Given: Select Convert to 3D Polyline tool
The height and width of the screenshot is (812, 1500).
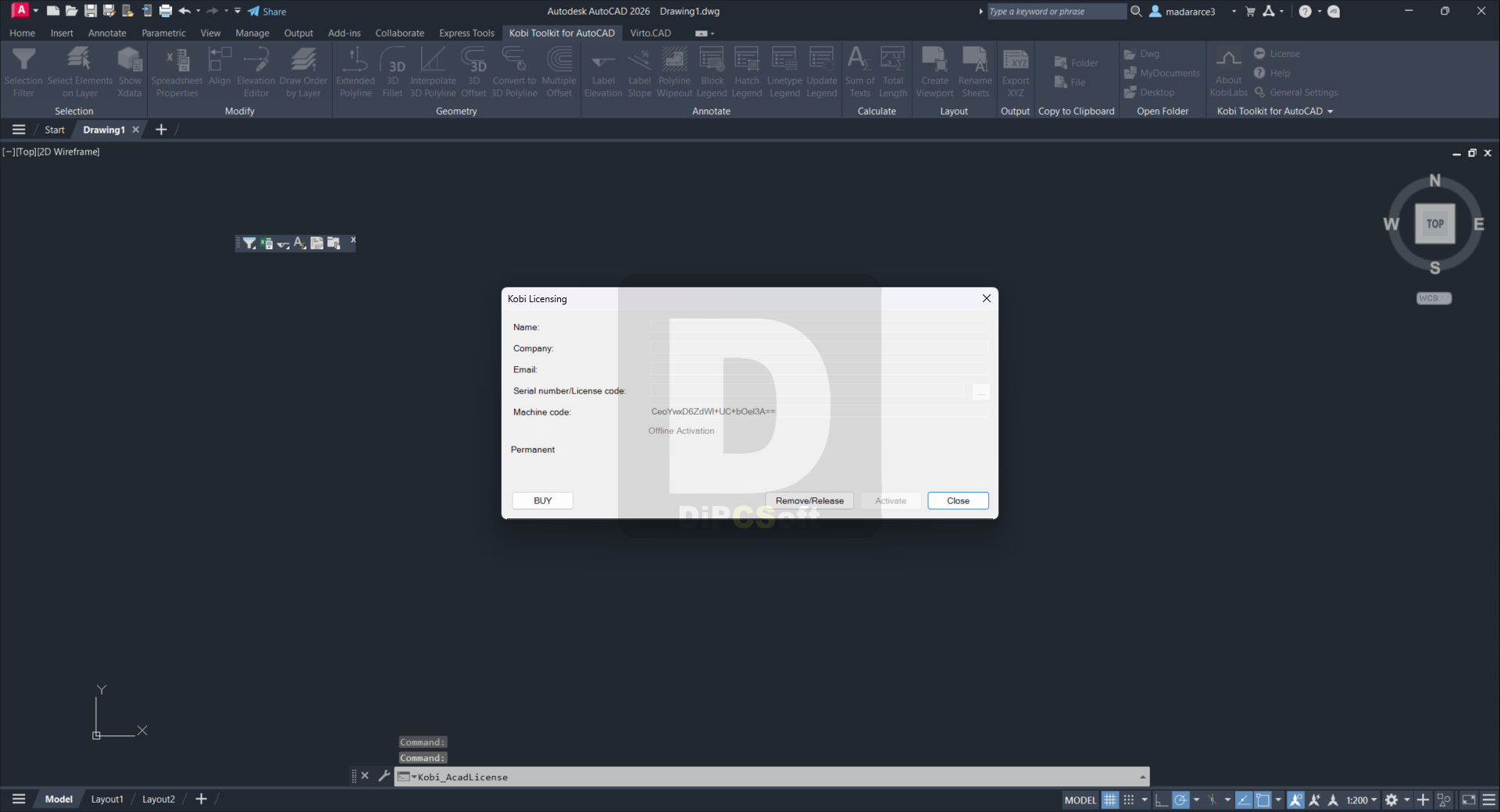Looking at the screenshot, I should click(x=514, y=72).
